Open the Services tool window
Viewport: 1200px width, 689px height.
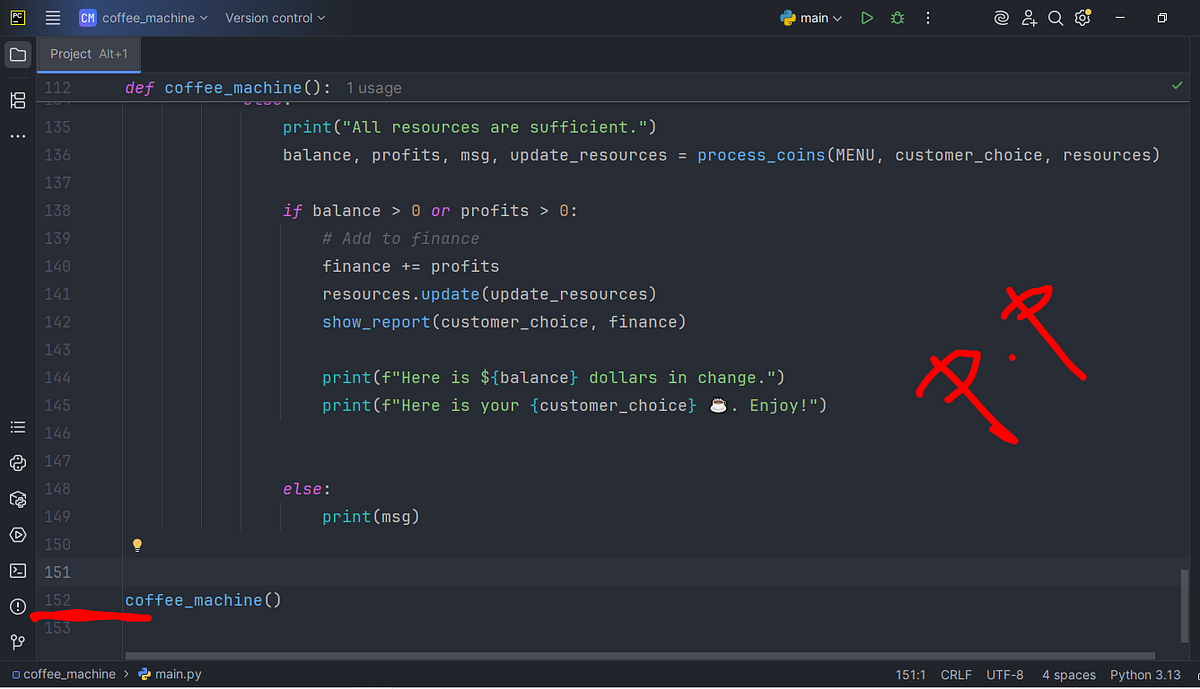coord(17,535)
